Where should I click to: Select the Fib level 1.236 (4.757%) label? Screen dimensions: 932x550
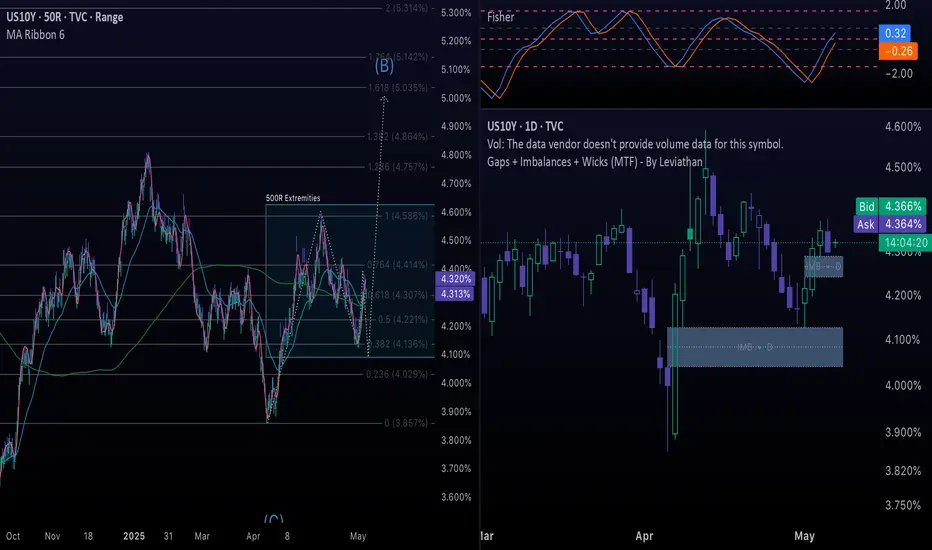[x=398, y=166]
